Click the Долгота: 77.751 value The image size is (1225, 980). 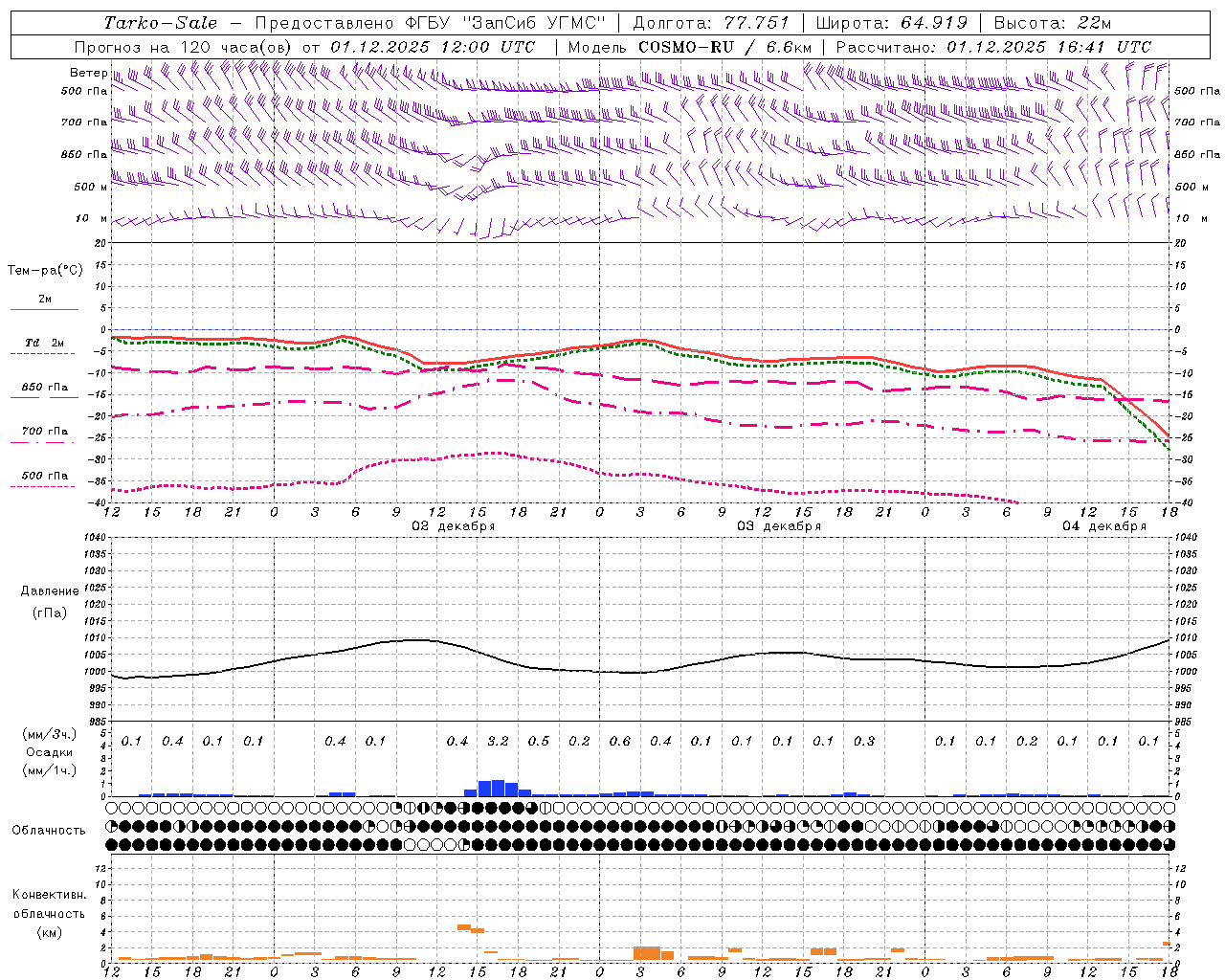coord(711,23)
